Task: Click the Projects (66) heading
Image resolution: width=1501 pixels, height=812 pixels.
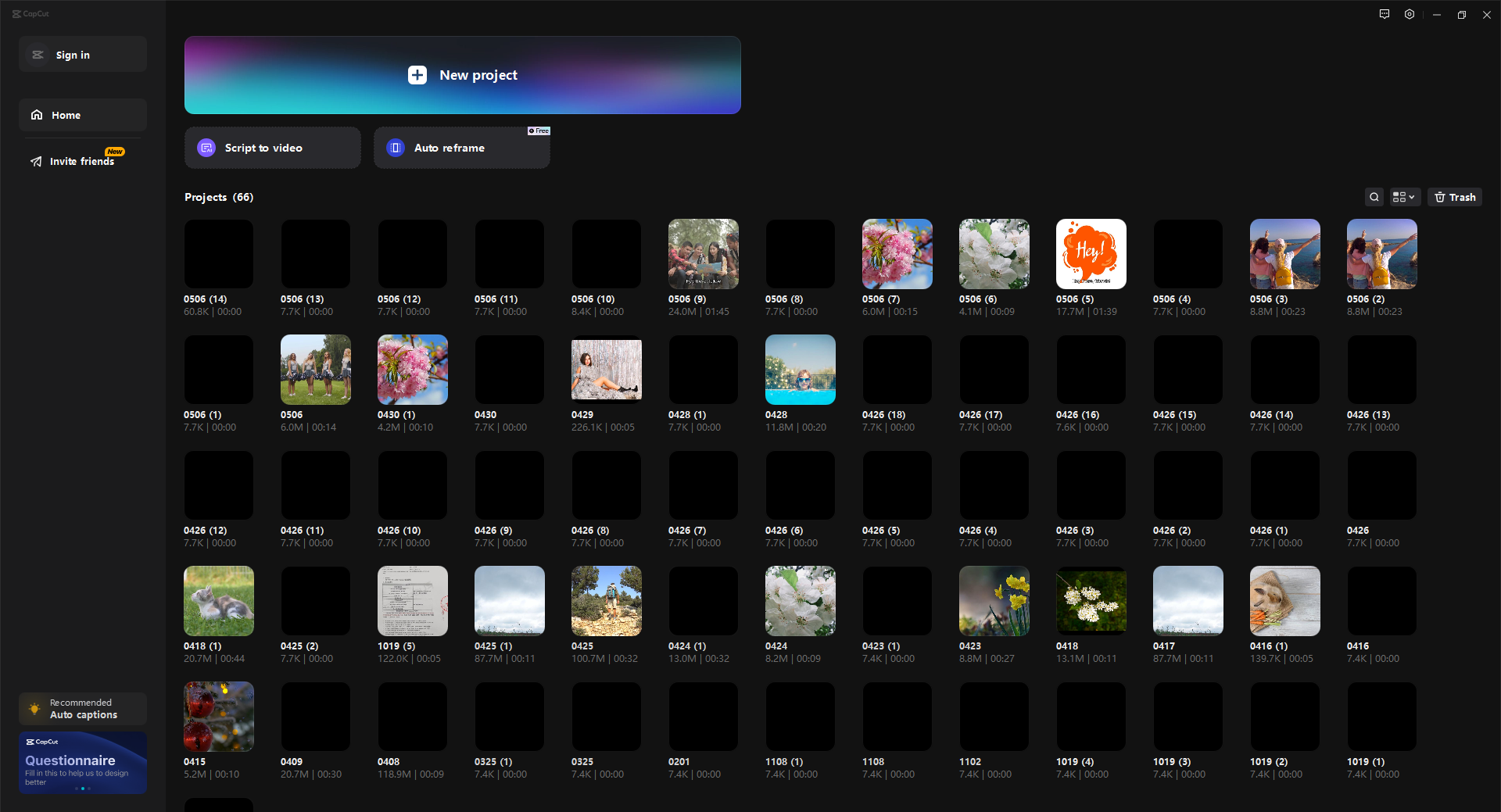Action: pyautogui.click(x=219, y=197)
